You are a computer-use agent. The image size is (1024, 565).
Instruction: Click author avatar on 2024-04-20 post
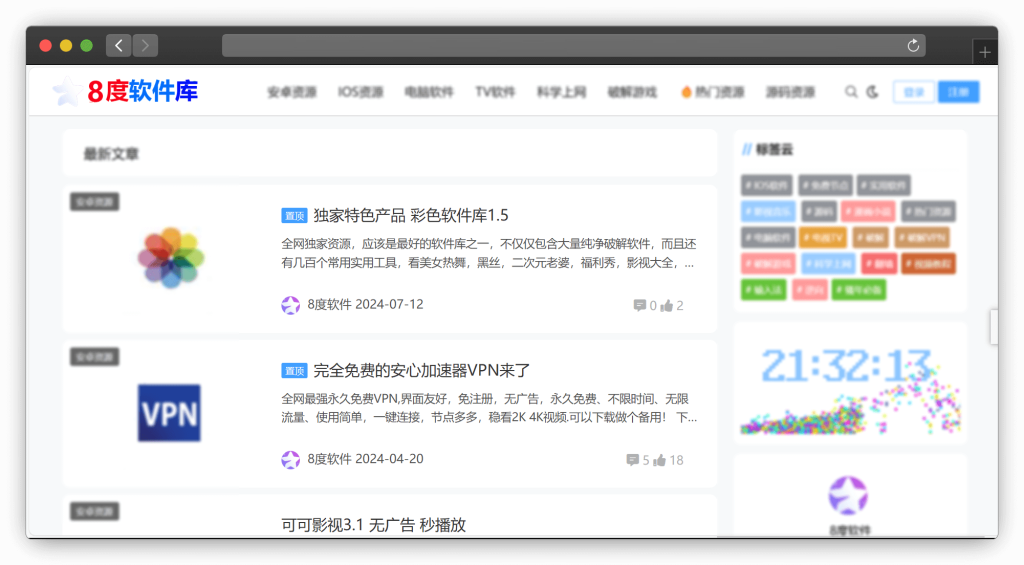click(291, 460)
